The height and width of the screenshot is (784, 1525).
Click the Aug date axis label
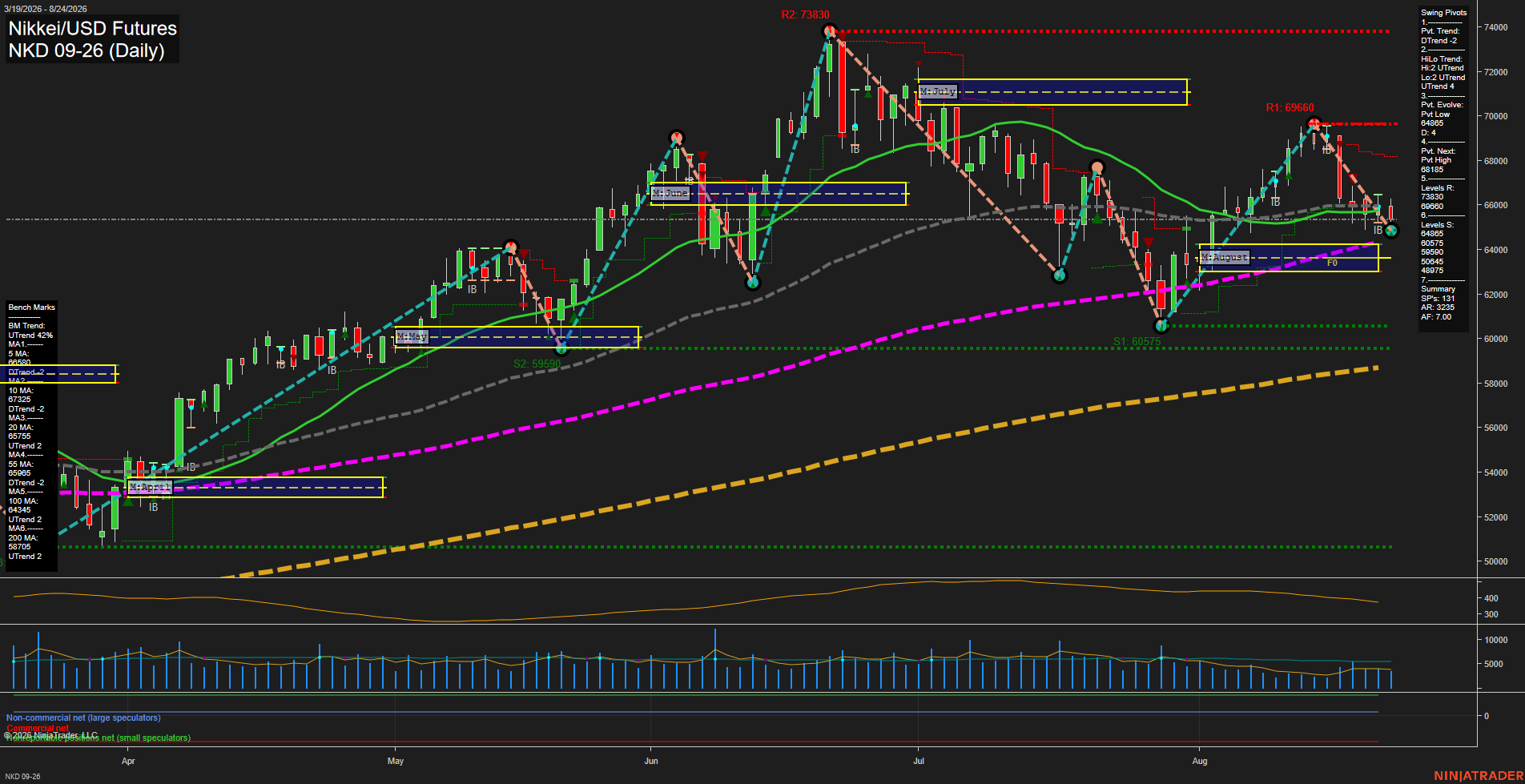[x=1200, y=761]
